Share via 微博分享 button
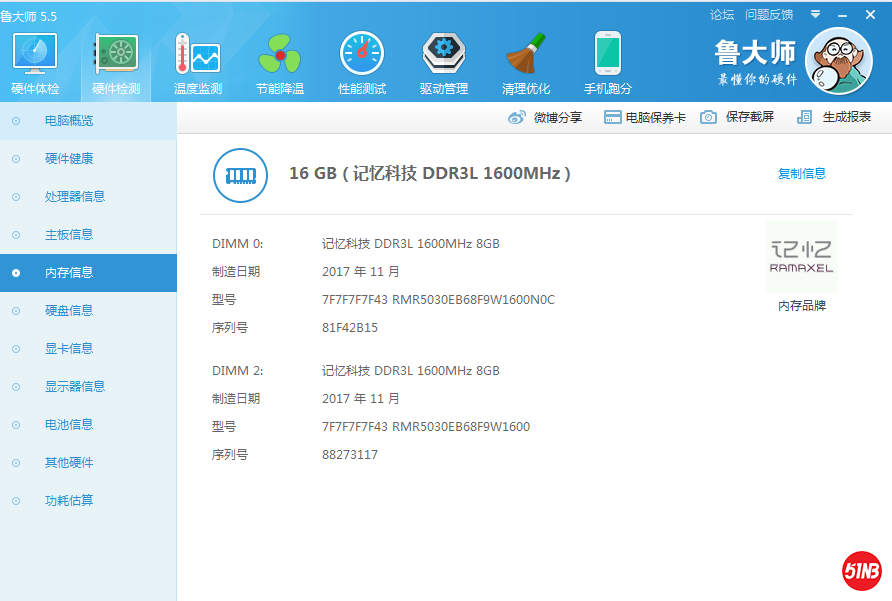 [x=545, y=117]
